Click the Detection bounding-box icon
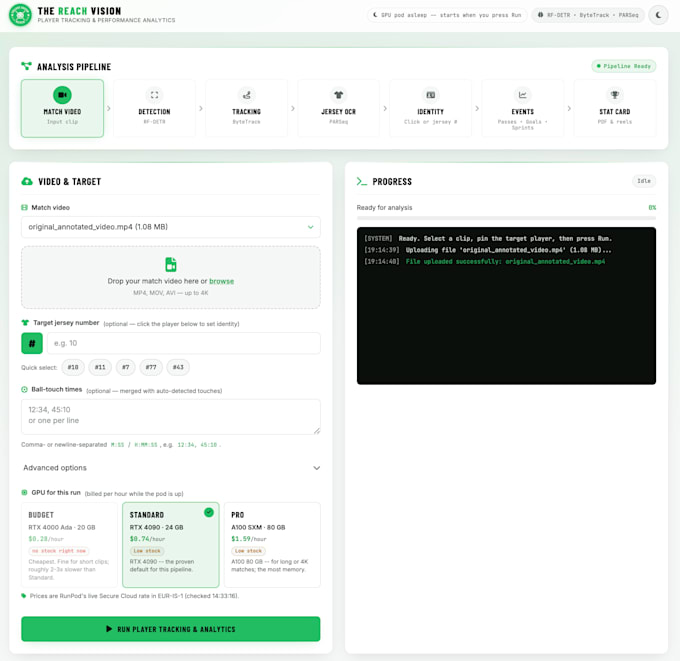The height and width of the screenshot is (661, 680). pyautogui.click(x=154, y=95)
